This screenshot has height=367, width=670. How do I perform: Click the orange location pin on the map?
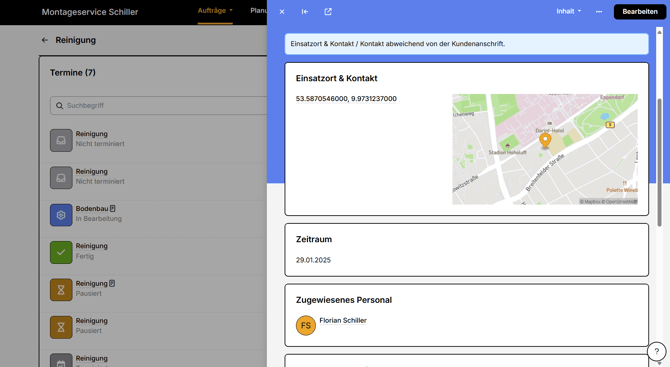tap(545, 141)
